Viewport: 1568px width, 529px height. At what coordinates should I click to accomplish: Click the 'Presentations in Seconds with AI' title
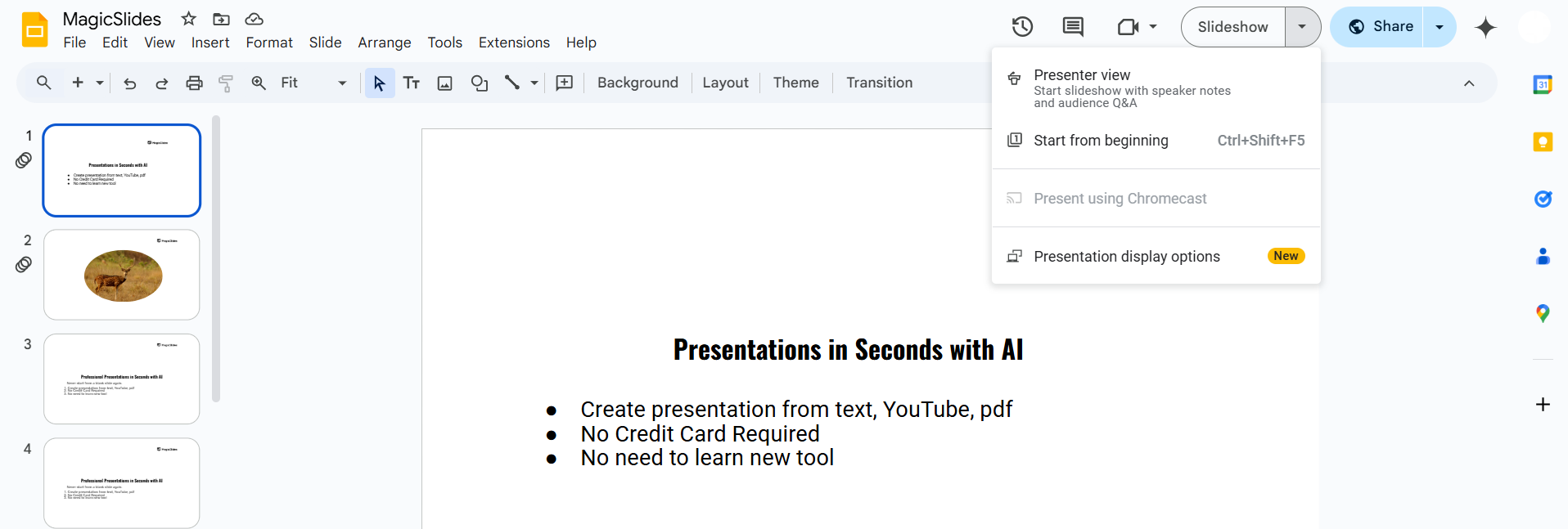(848, 350)
